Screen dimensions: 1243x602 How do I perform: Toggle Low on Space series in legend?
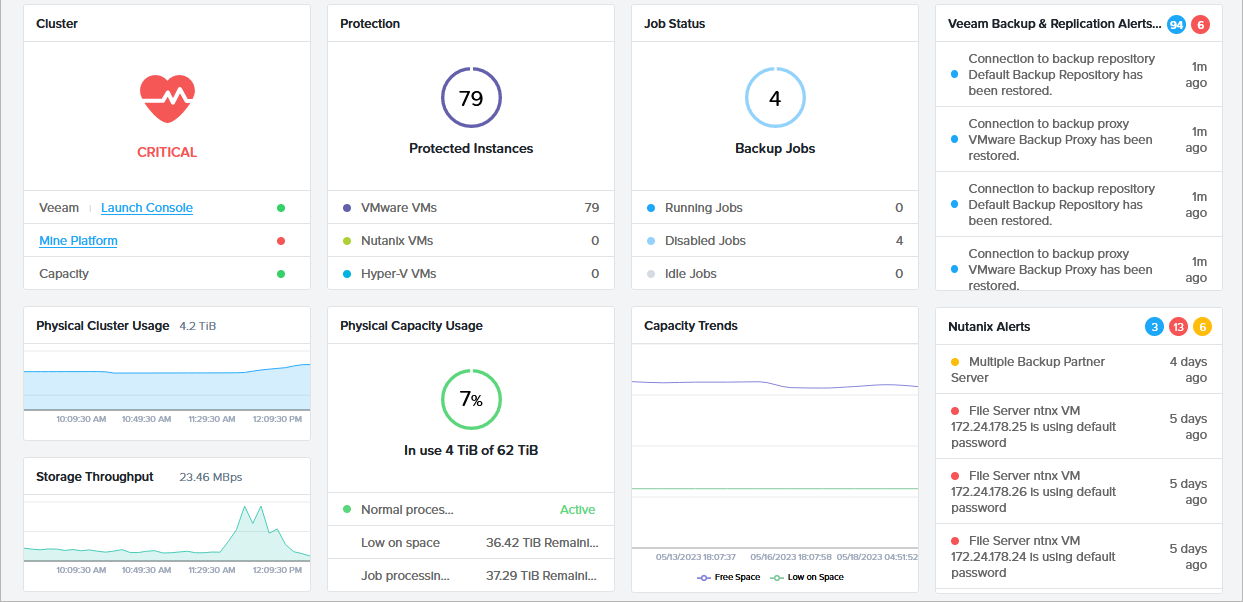(806, 577)
